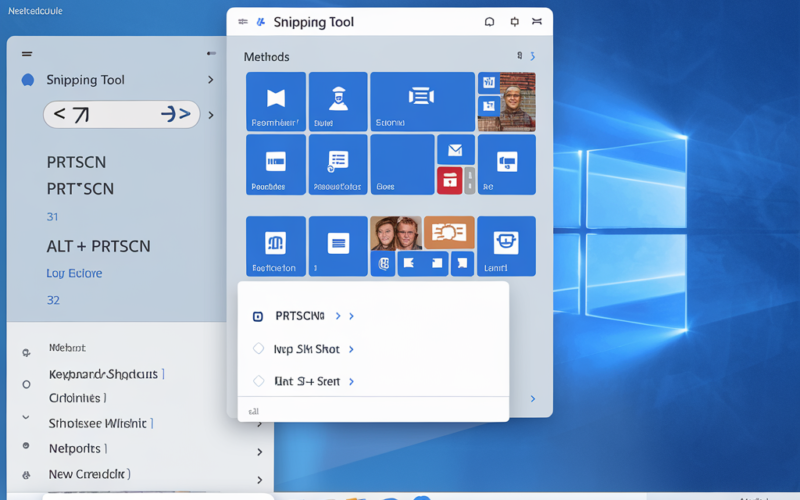
Task: Open the Gore tile
Action: 403,164
